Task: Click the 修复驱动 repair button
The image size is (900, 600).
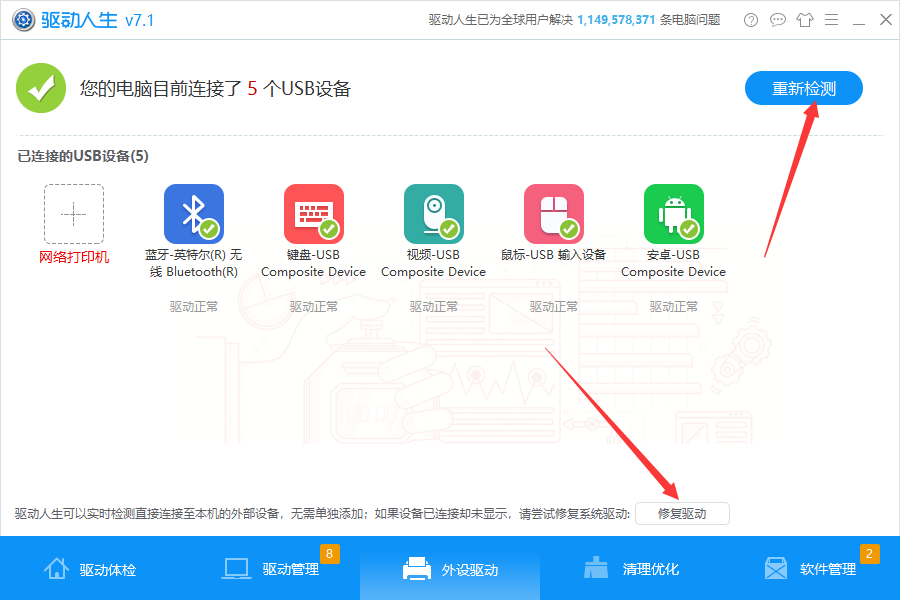Action: 682,513
